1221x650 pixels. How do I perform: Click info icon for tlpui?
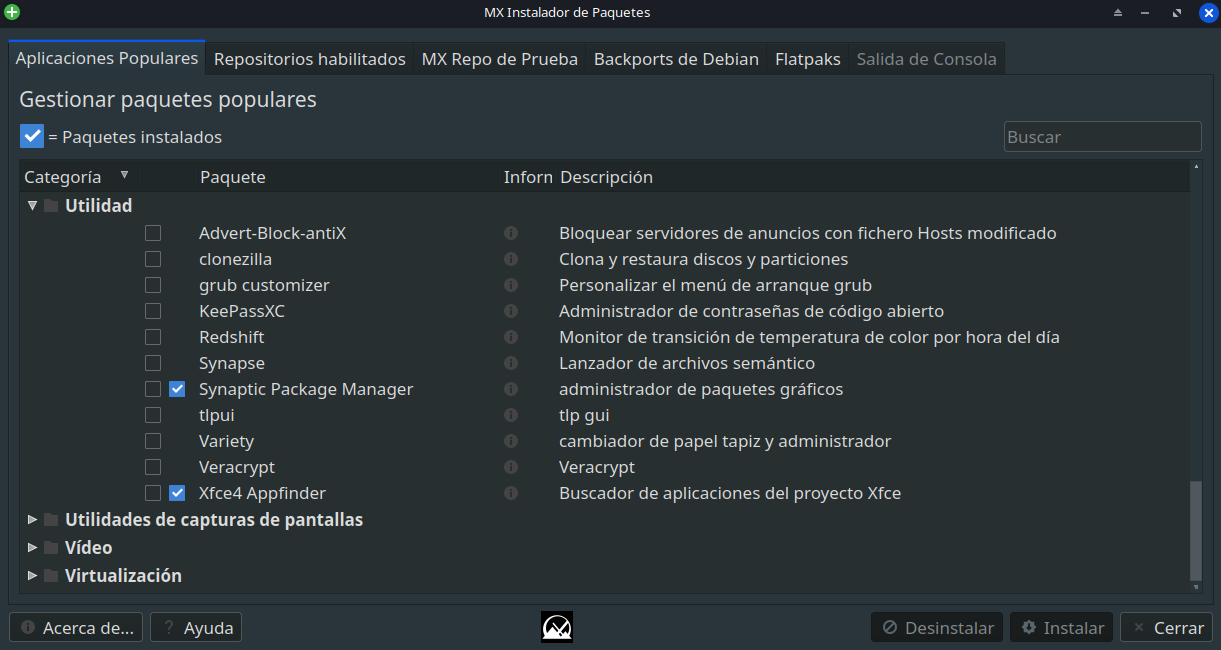tap(510, 415)
